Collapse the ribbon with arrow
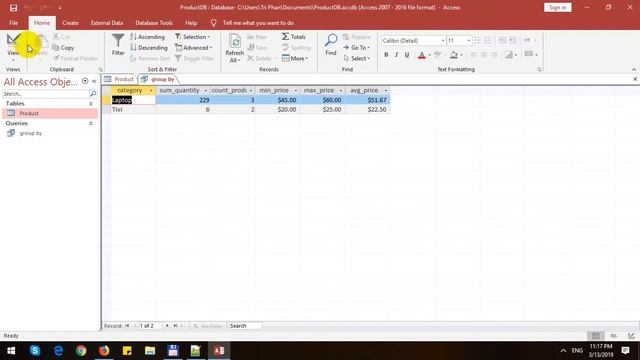Image resolution: width=640 pixels, height=360 pixels. pos(634,69)
